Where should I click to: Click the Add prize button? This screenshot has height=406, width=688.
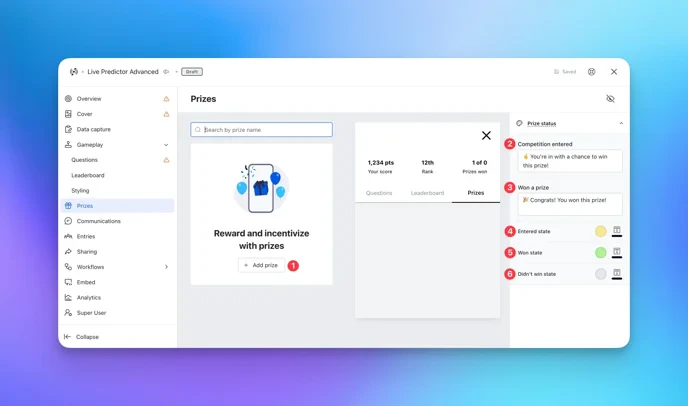point(262,265)
